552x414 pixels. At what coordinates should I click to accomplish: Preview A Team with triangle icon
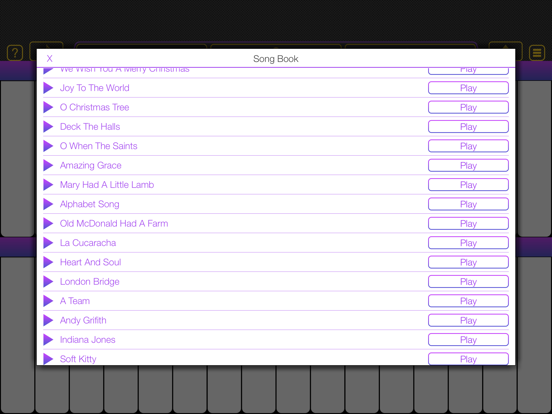tap(48, 301)
